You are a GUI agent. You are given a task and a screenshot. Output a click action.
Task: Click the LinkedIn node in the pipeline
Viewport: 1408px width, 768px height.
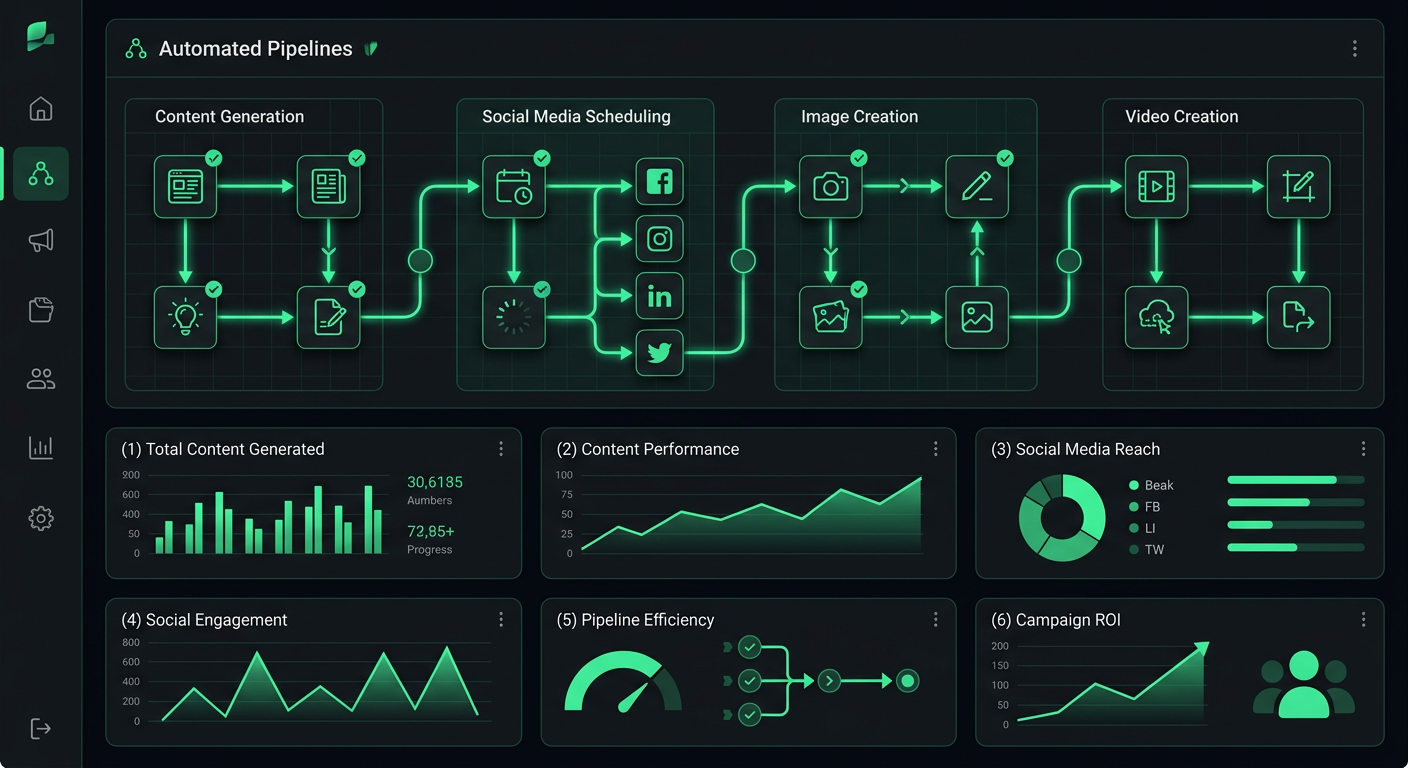point(659,295)
